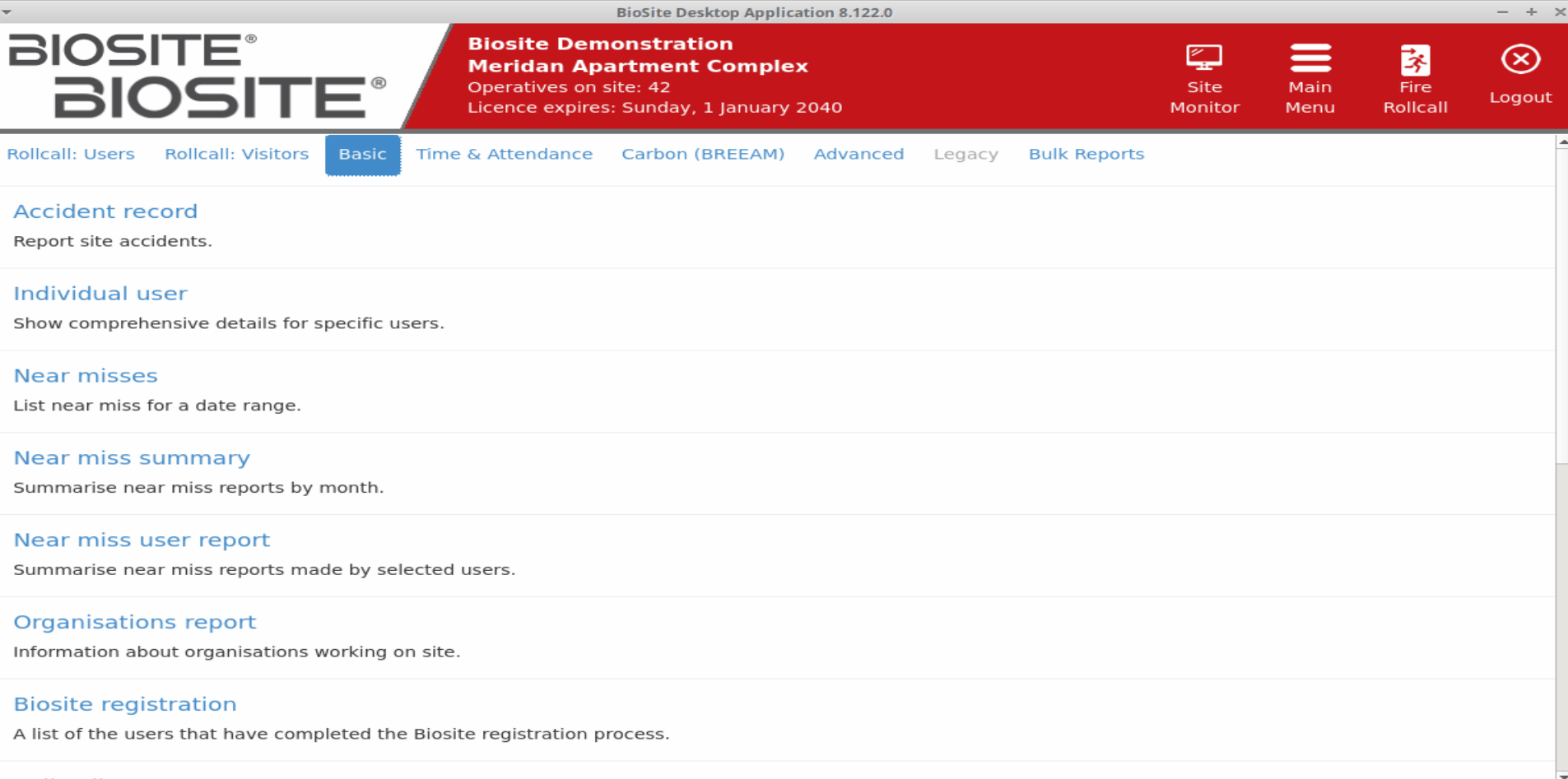Open the Biosite registration report
This screenshot has height=779, width=1568.
pos(125,705)
